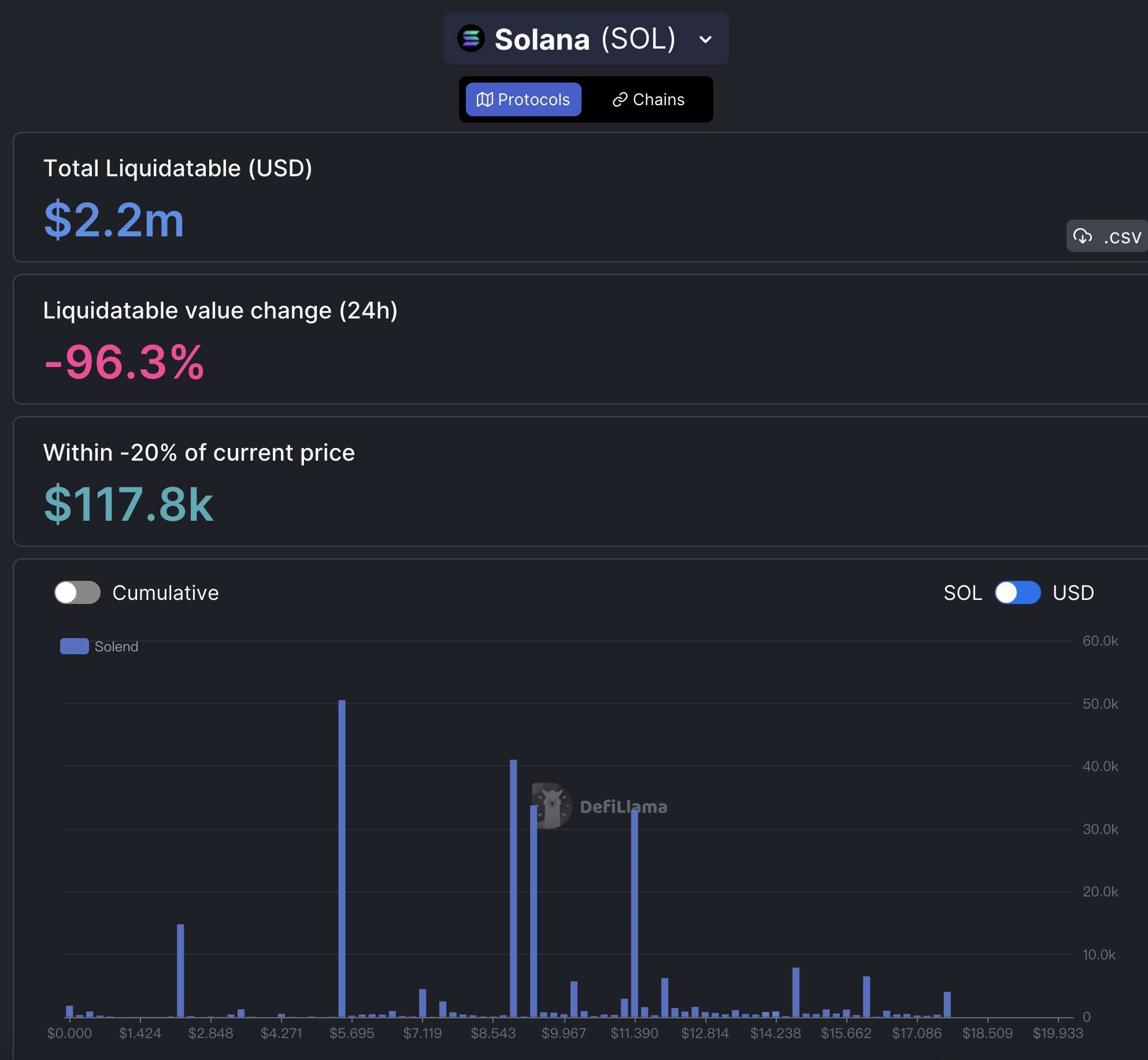Click the cloud download icon
1148x1060 pixels.
[x=1082, y=236]
